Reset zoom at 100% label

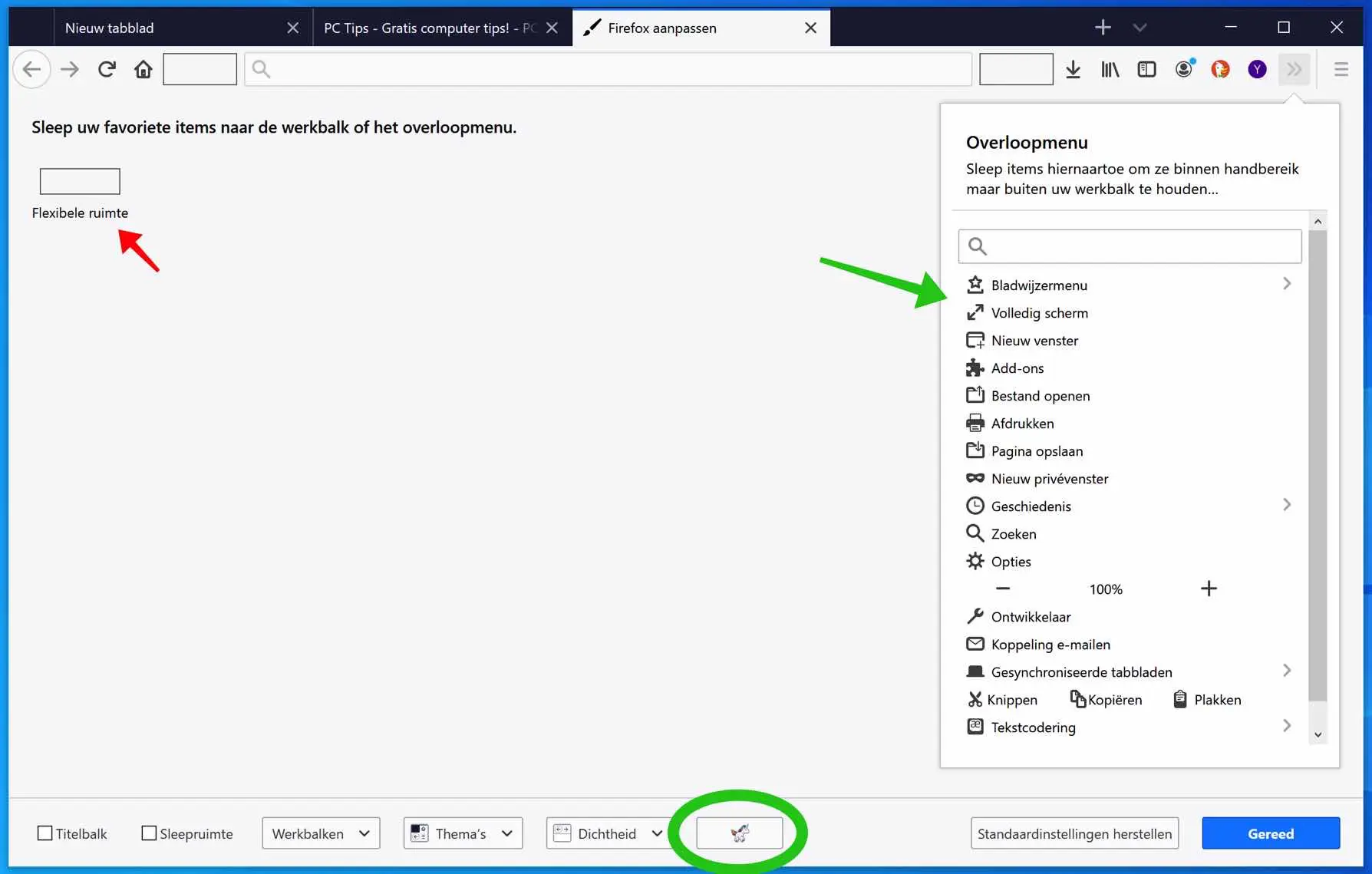point(1106,589)
